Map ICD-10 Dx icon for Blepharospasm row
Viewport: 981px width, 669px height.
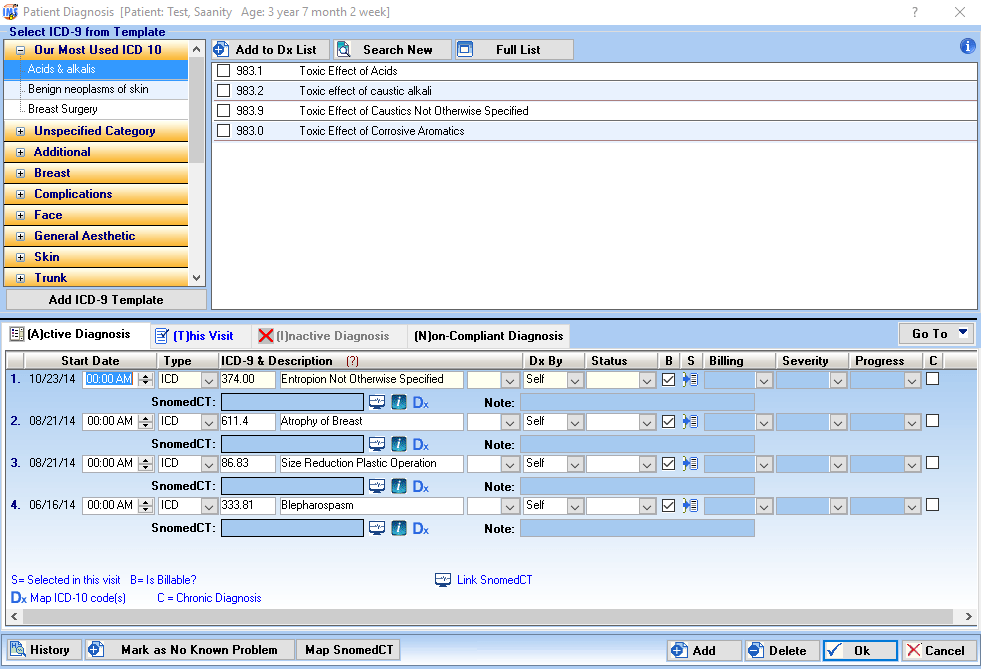(420, 528)
